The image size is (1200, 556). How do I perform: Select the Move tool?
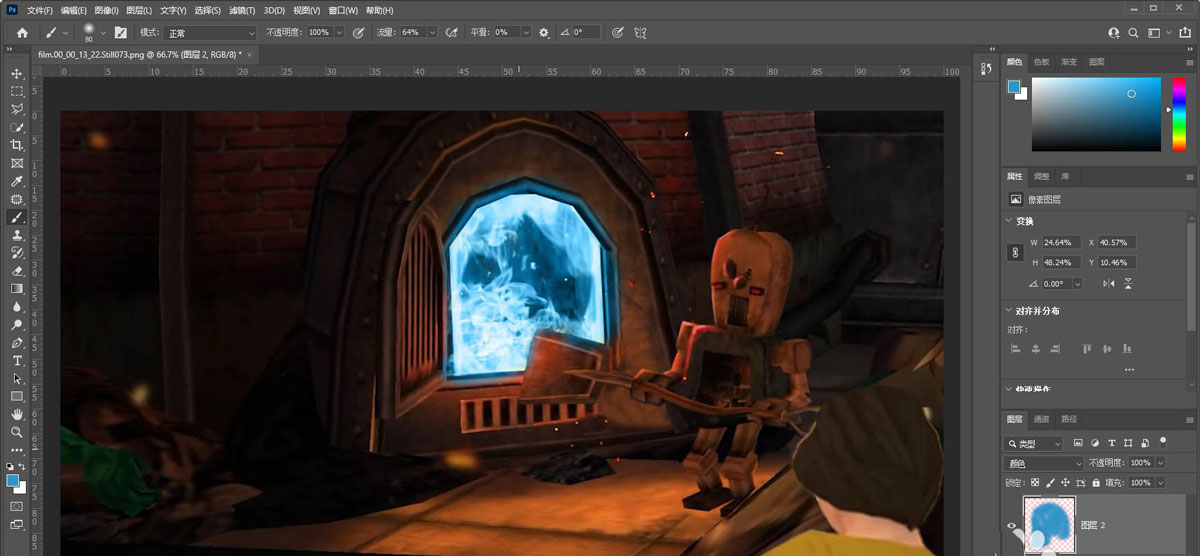[x=17, y=74]
